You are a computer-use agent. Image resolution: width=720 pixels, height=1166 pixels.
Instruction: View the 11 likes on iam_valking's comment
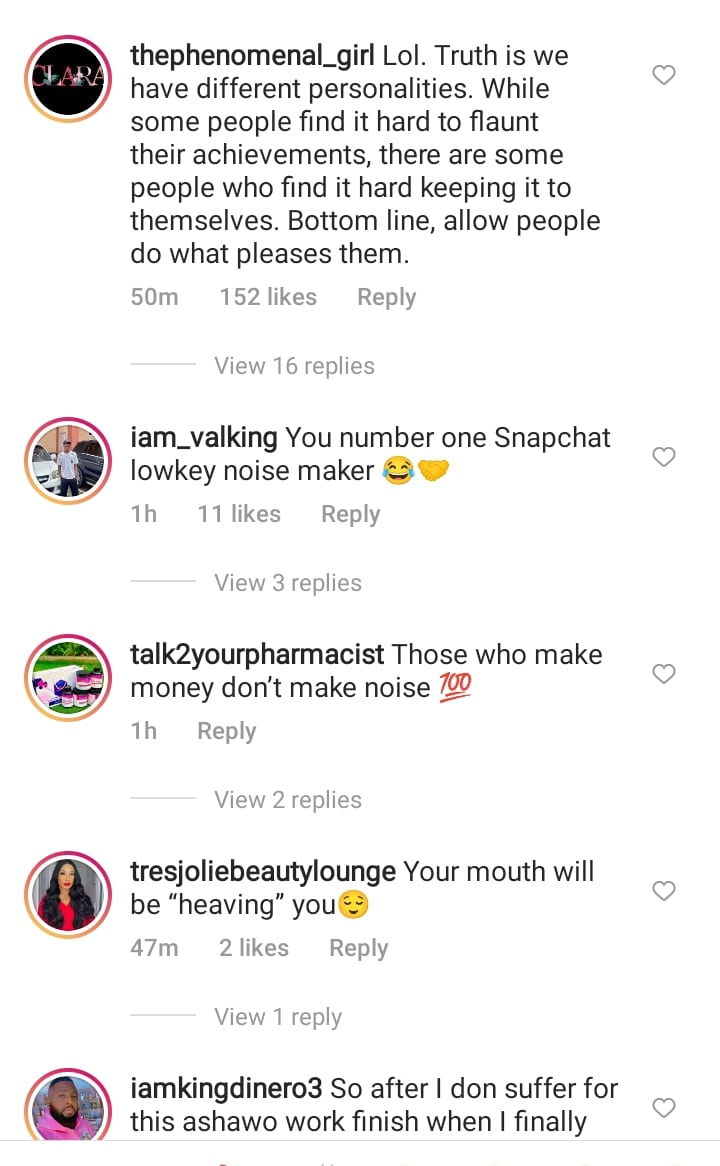(x=239, y=514)
